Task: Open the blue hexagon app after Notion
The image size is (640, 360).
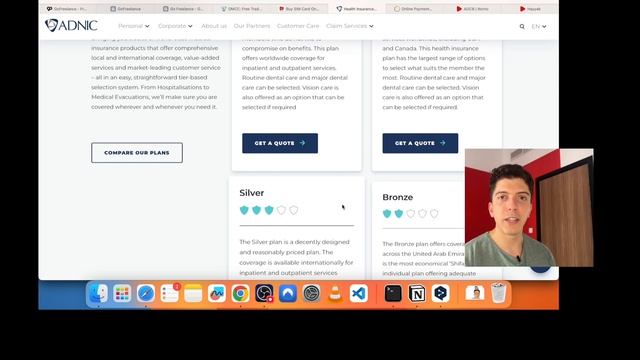Action: [440, 293]
